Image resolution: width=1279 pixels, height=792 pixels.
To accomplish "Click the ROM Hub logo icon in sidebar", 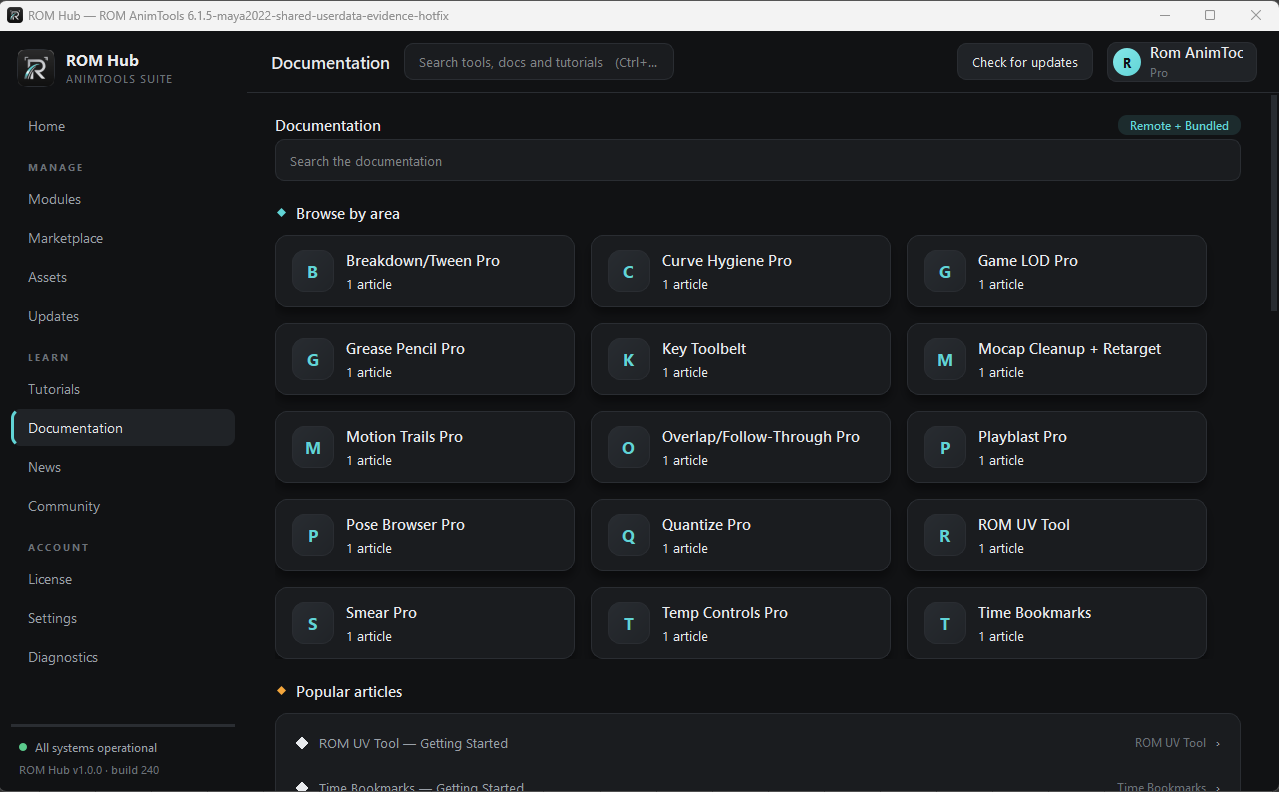I will (36, 68).
